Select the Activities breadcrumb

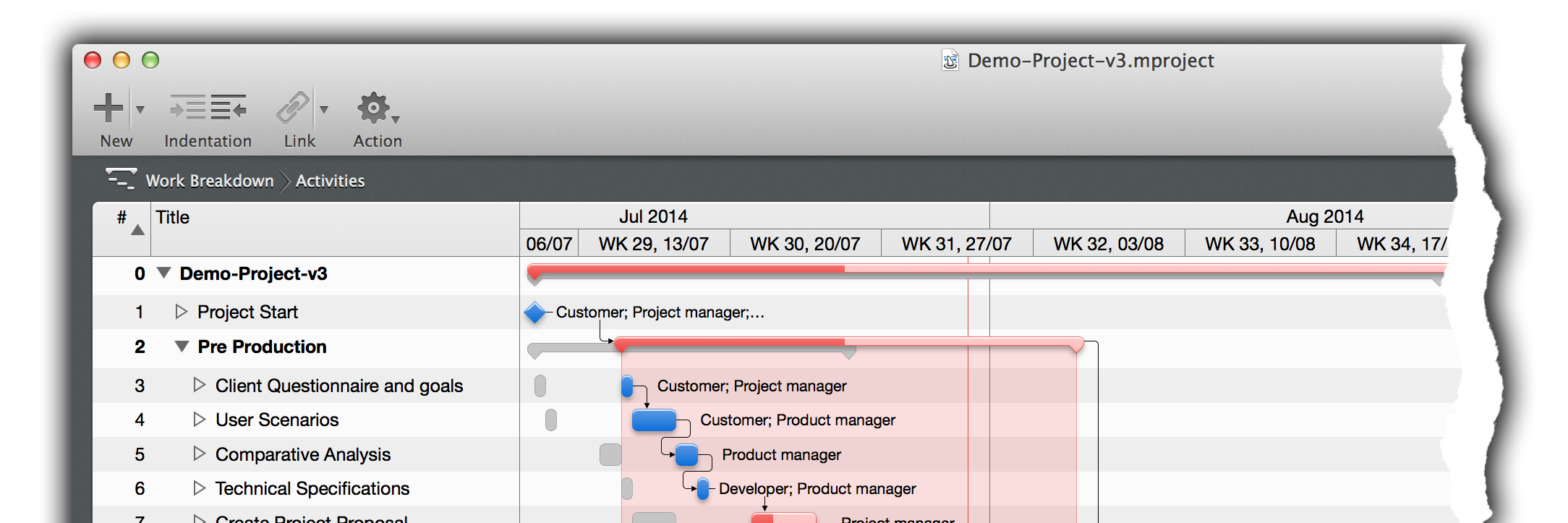pos(330,181)
